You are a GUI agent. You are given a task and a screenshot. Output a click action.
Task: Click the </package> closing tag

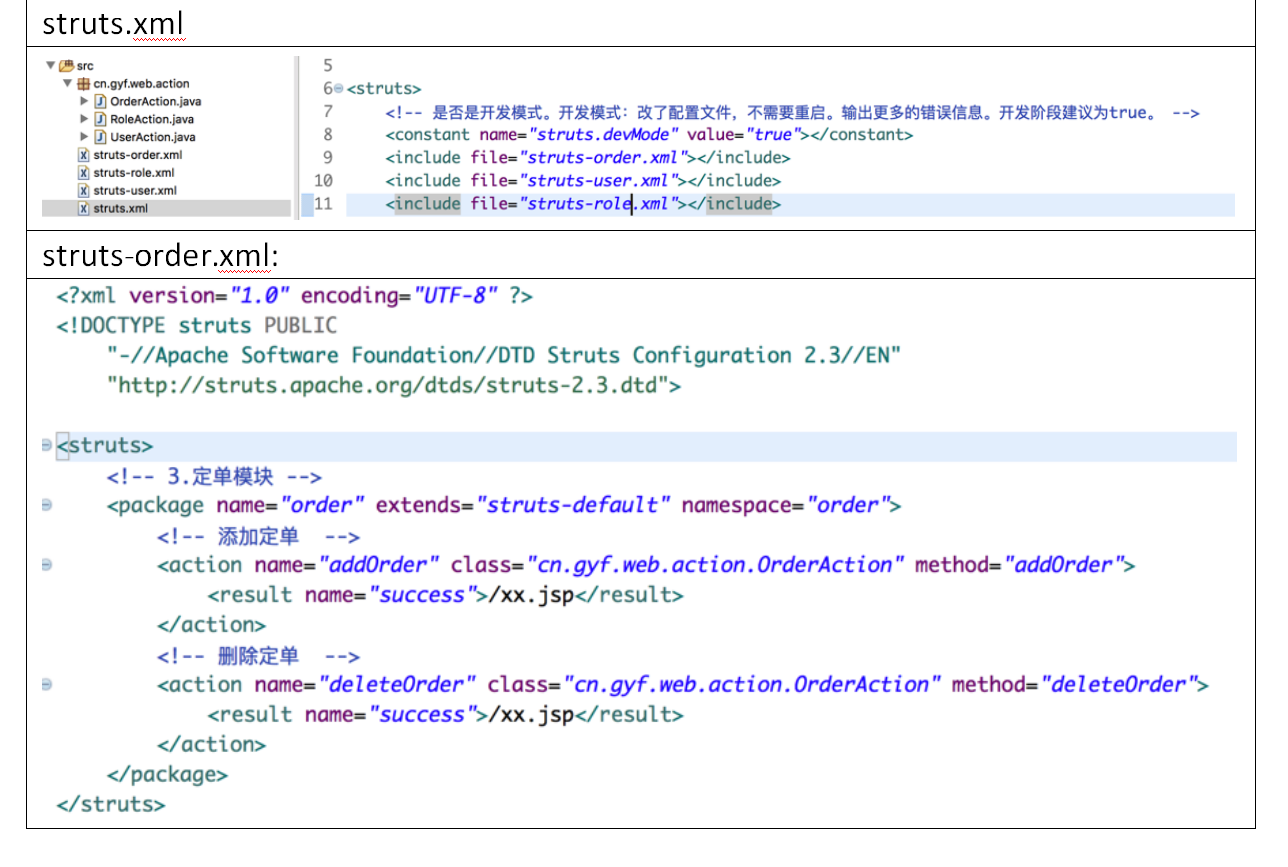coord(167,775)
